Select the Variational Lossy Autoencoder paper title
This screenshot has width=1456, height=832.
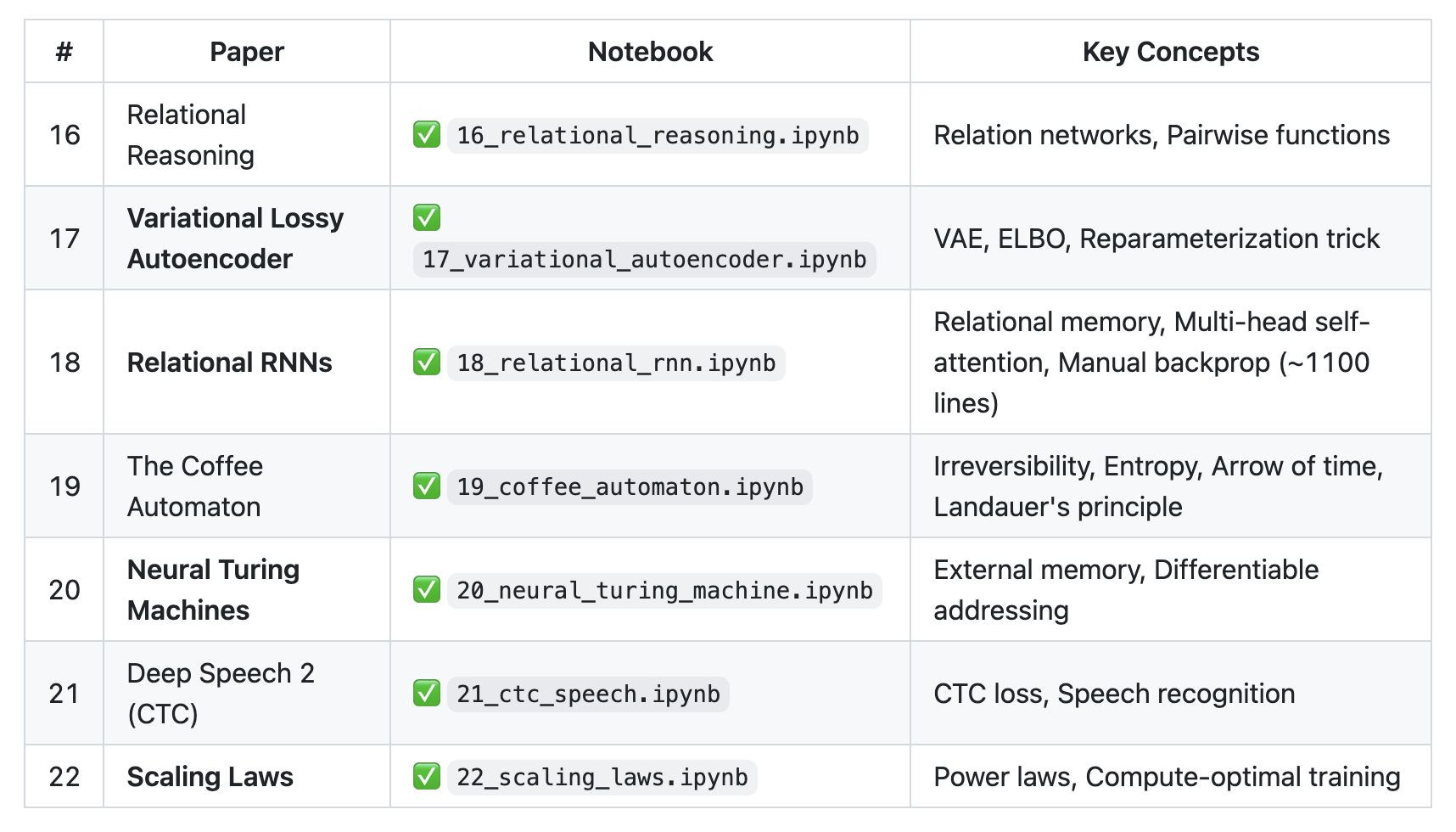tap(235, 239)
